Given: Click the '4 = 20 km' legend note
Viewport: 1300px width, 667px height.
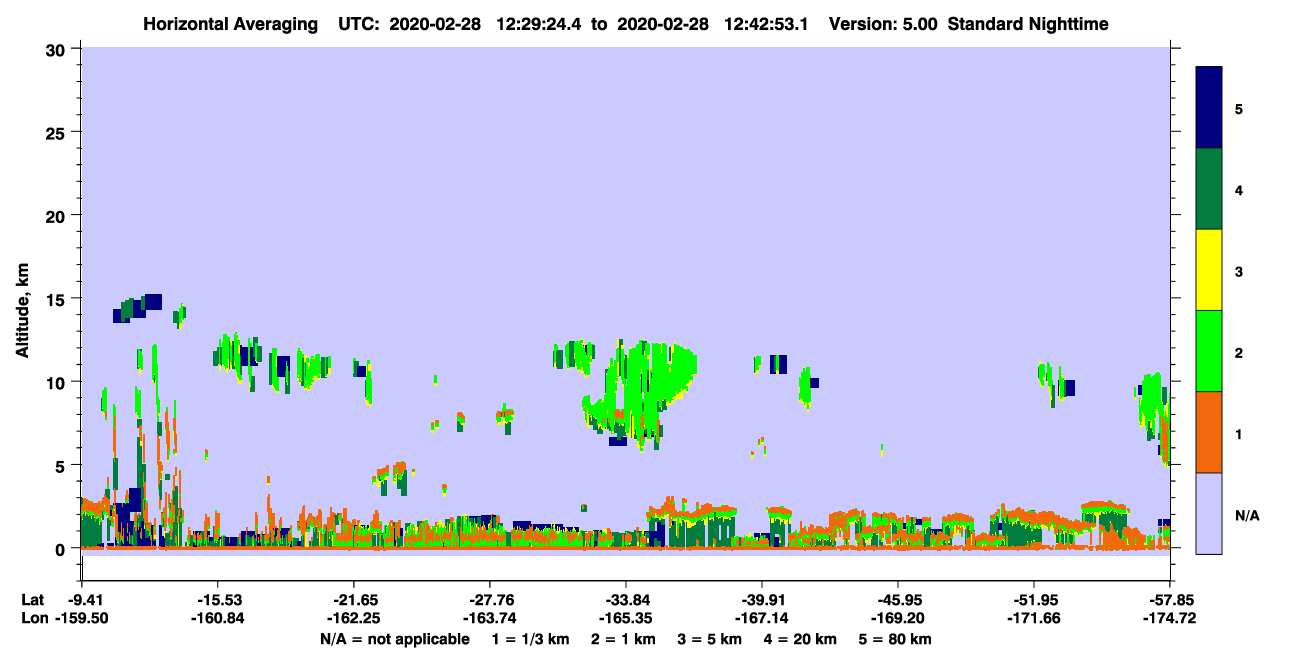Looking at the screenshot, I should 803,639.
